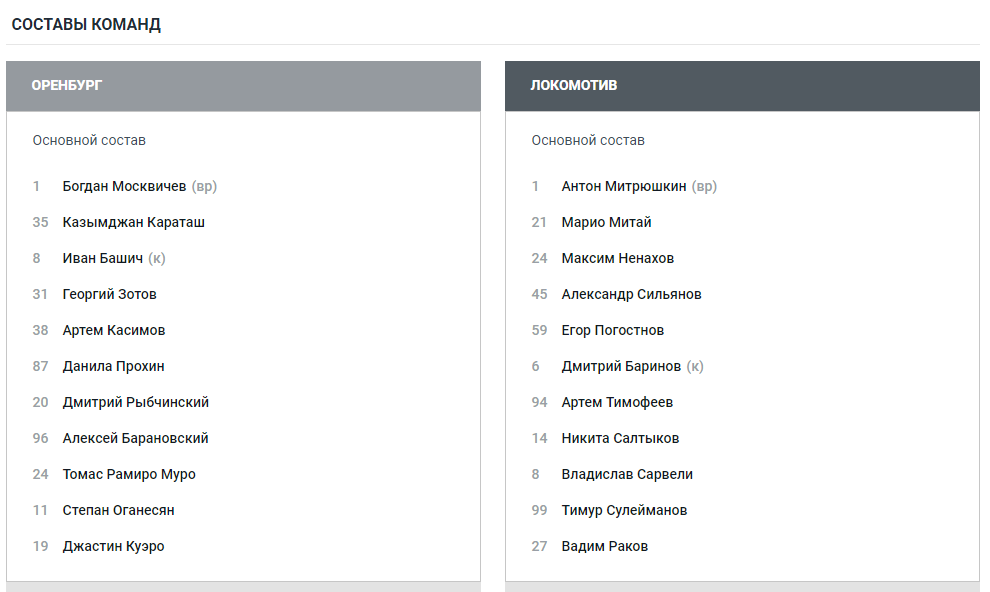Open Тимур Сулейманов player page
Viewport: 990px width, 592px height.
pos(624,510)
